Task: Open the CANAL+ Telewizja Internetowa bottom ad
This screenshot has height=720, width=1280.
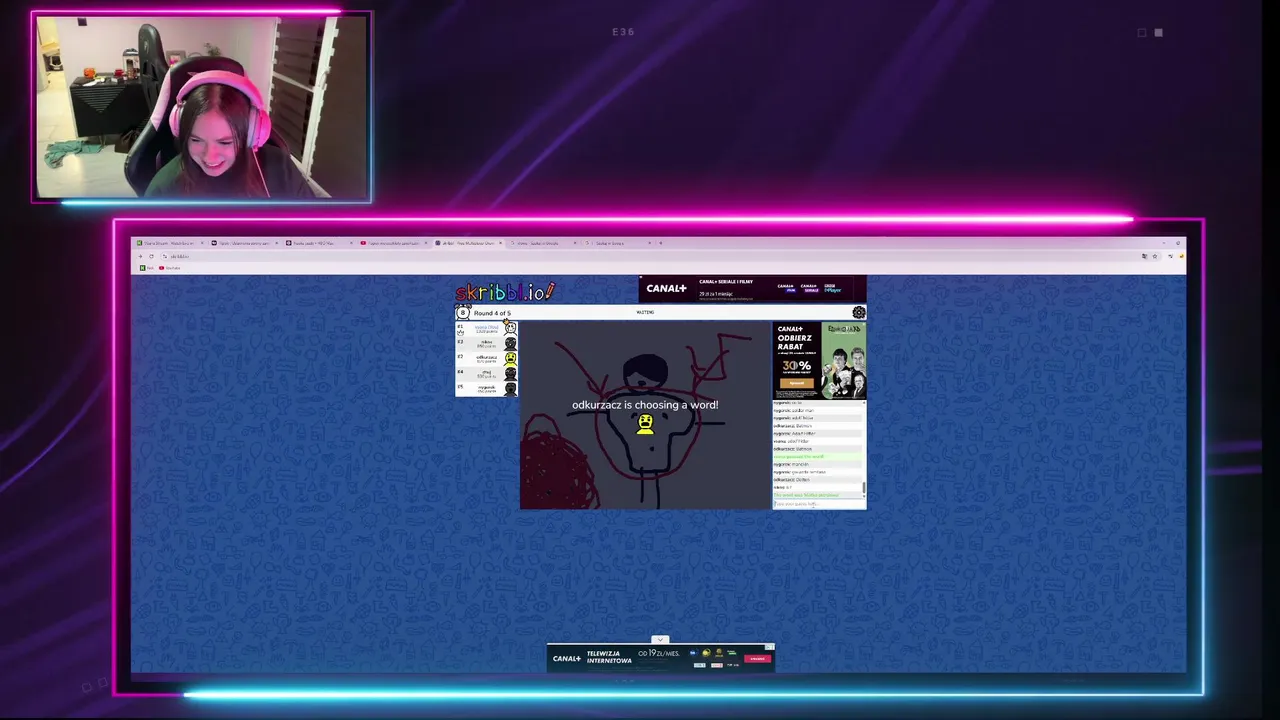Action: (x=660, y=658)
